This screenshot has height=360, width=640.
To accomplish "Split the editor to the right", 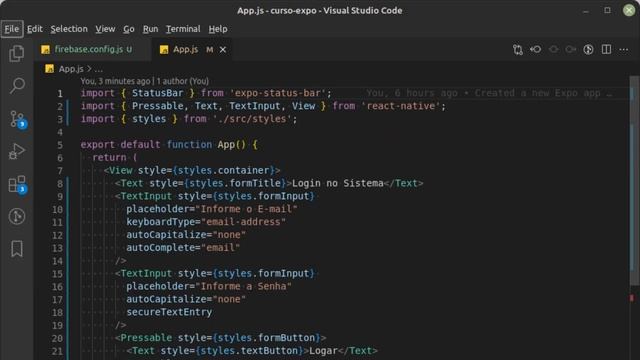I will (x=606, y=50).
